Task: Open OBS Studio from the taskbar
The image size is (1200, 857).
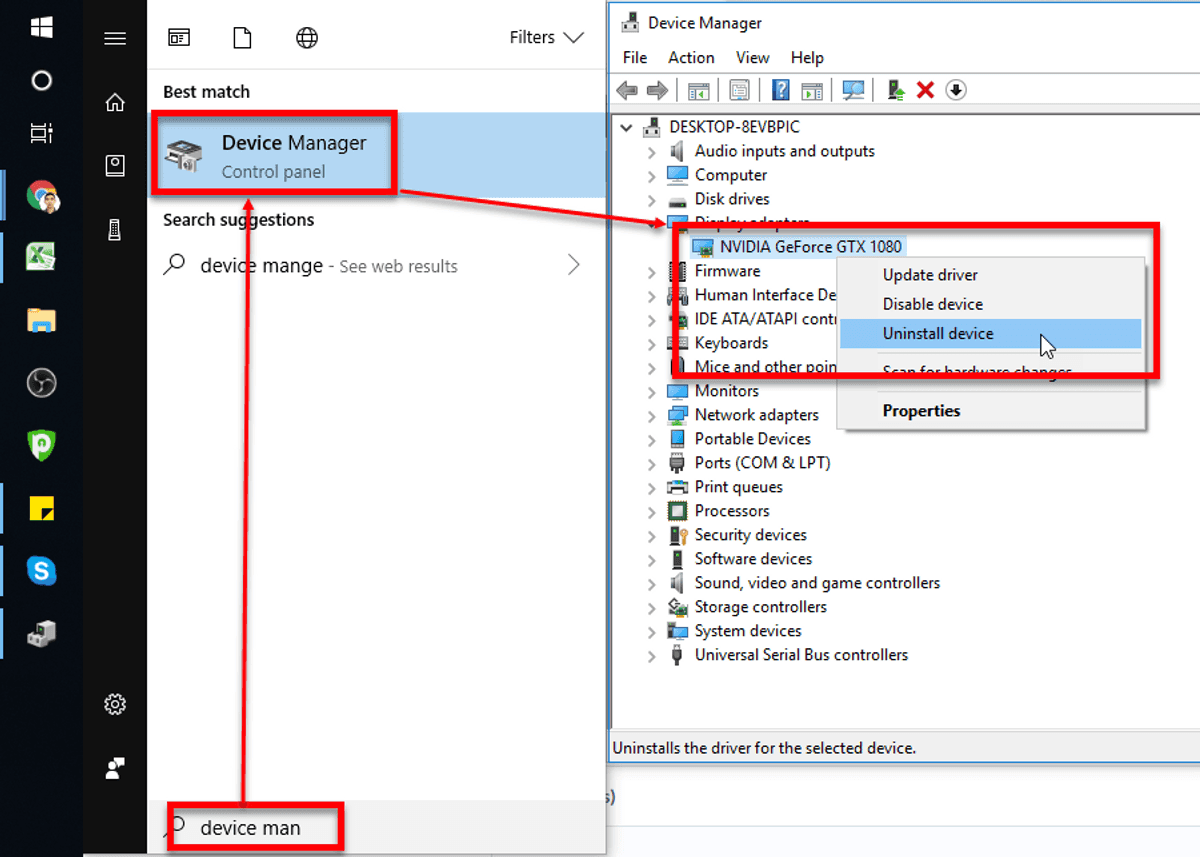Action: 41,383
